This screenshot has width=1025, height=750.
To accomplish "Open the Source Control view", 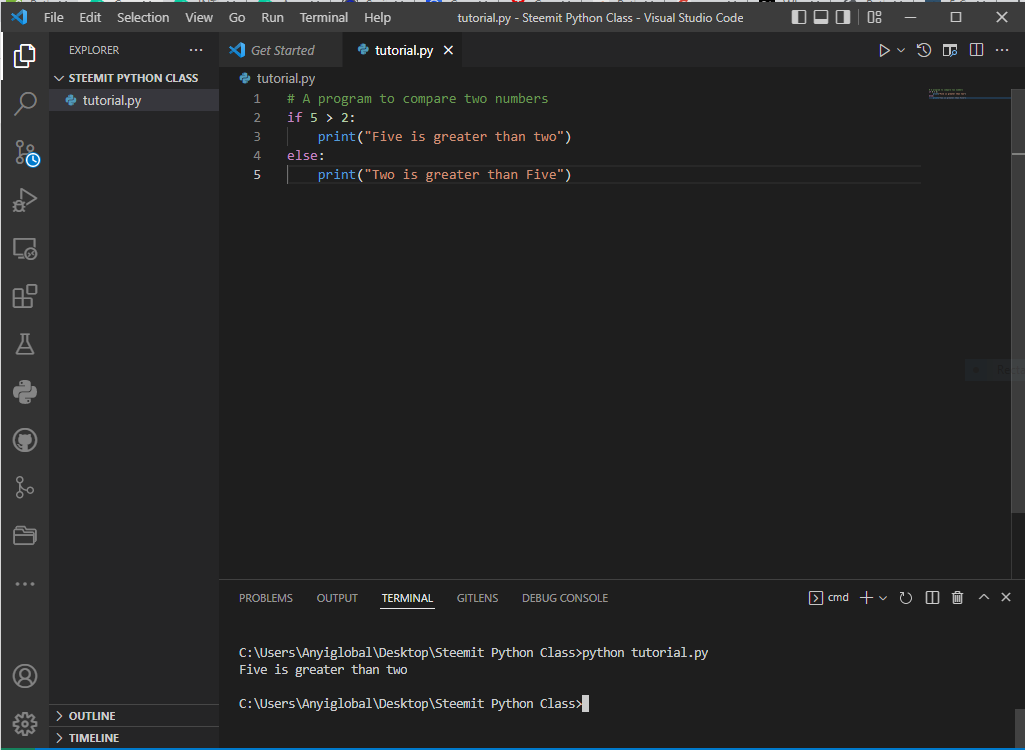I will [25, 152].
